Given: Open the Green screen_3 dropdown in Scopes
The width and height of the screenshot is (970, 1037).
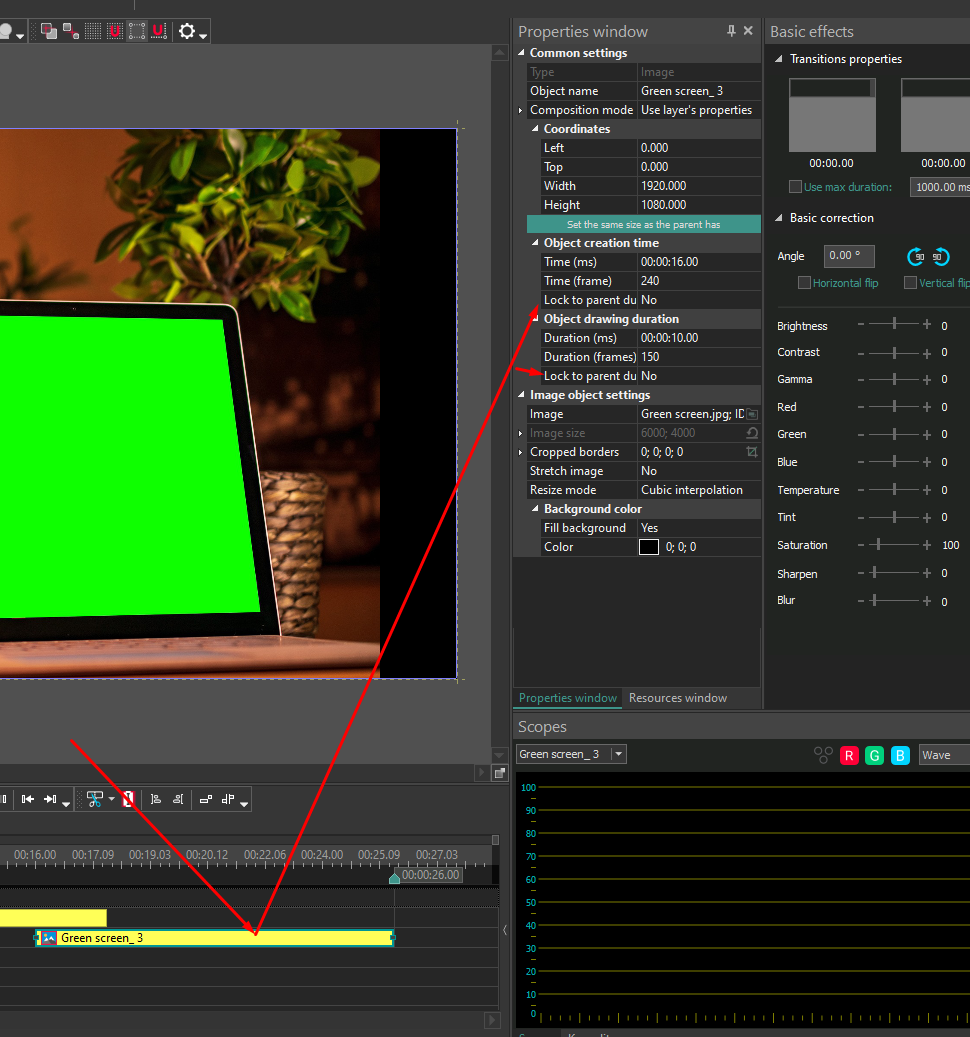Looking at the screenshot, I should (x=619, y=754).
